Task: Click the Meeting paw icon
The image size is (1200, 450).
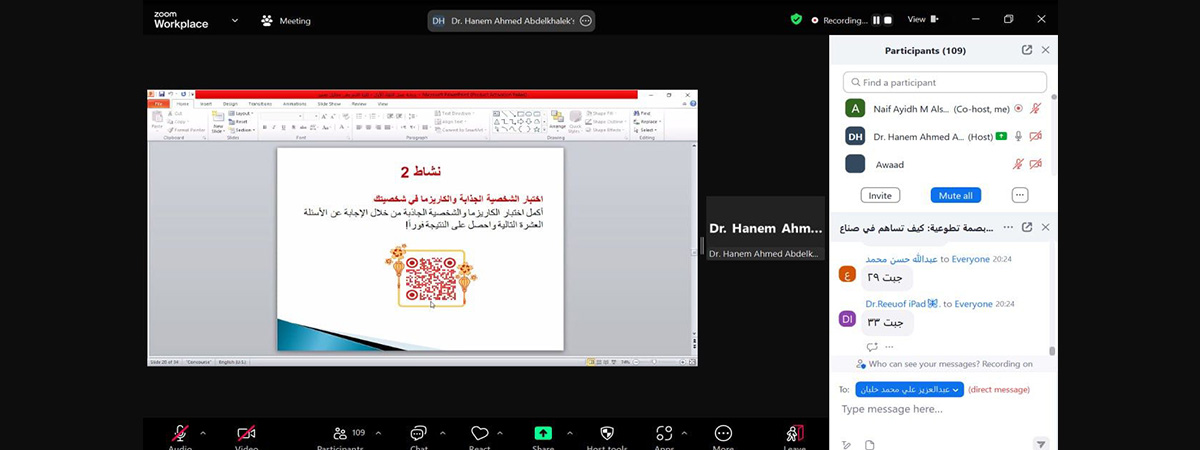Action: click(267, 20)
